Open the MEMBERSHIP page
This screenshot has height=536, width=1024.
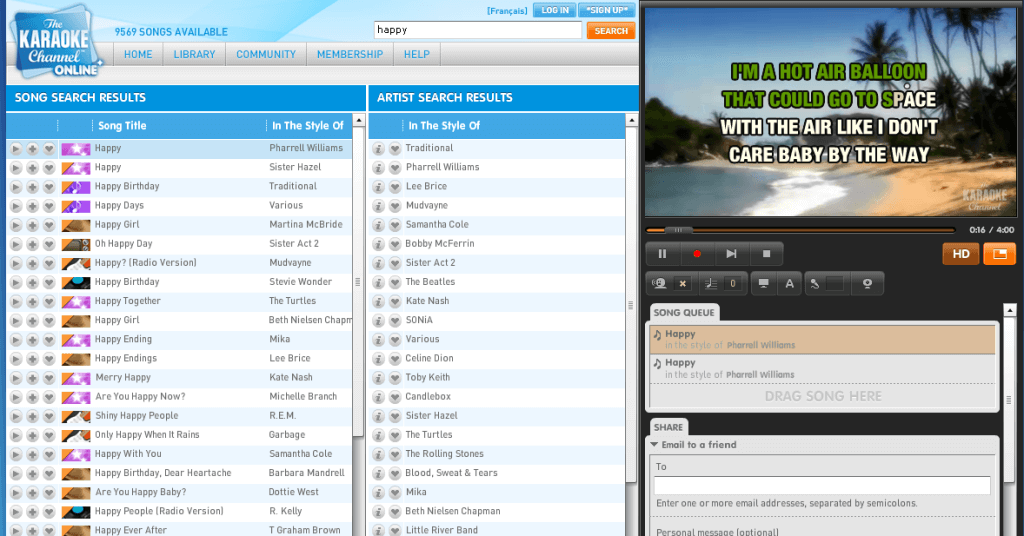tap(350, 54)
